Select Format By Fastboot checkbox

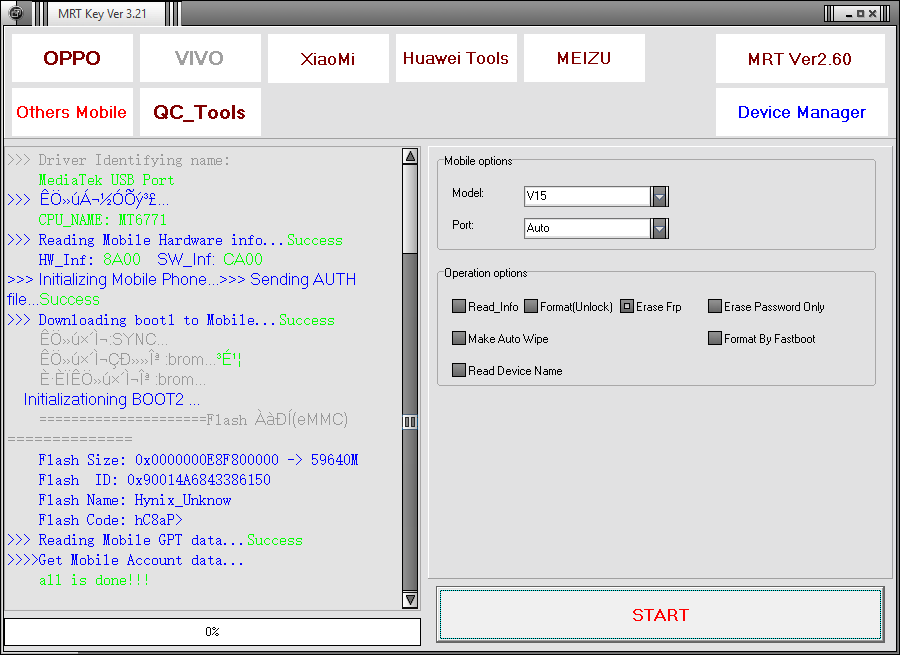pyautogui.click(x=715, y=339)
